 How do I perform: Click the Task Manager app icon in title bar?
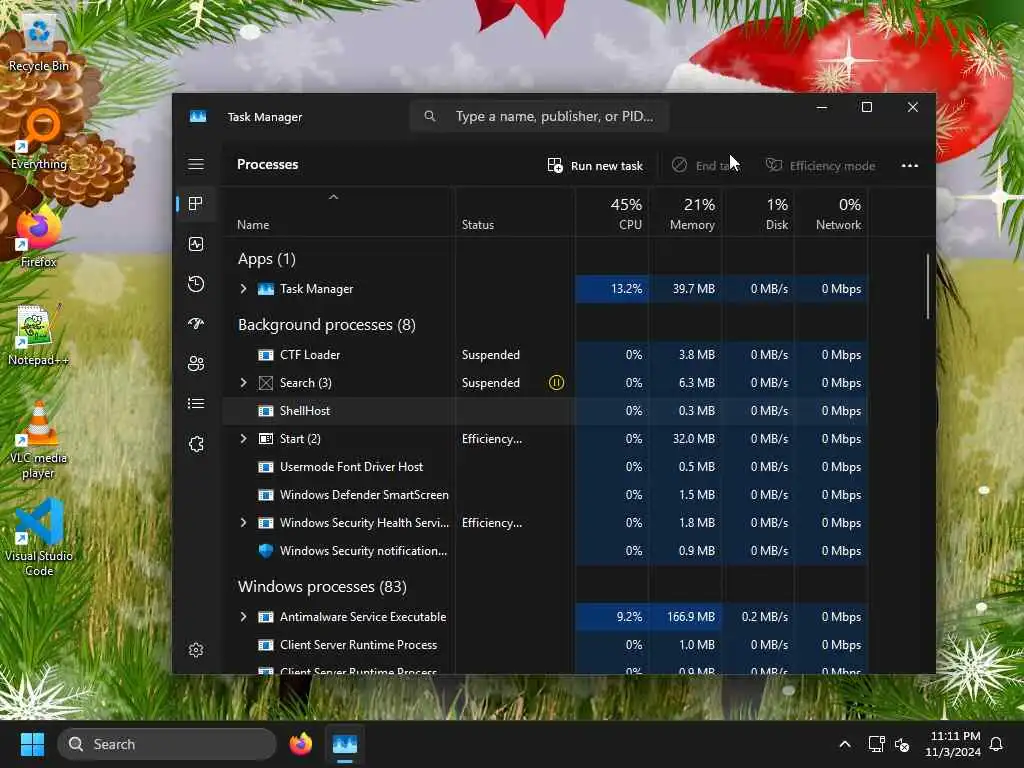coord(198,116)
